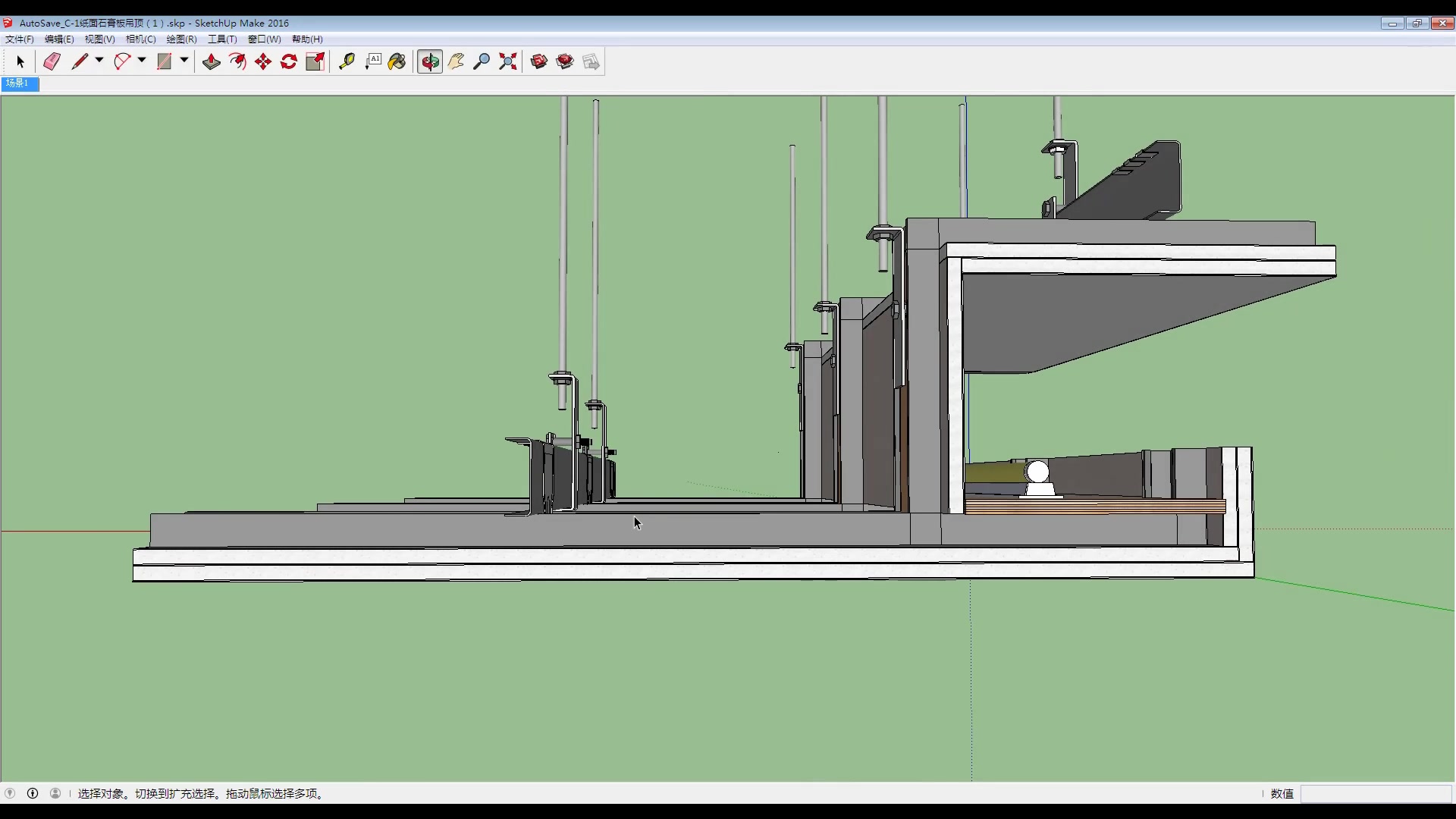Screen dimensions: 1456x819
Task: Open the 编辑(E) menu
Action: 59,39
